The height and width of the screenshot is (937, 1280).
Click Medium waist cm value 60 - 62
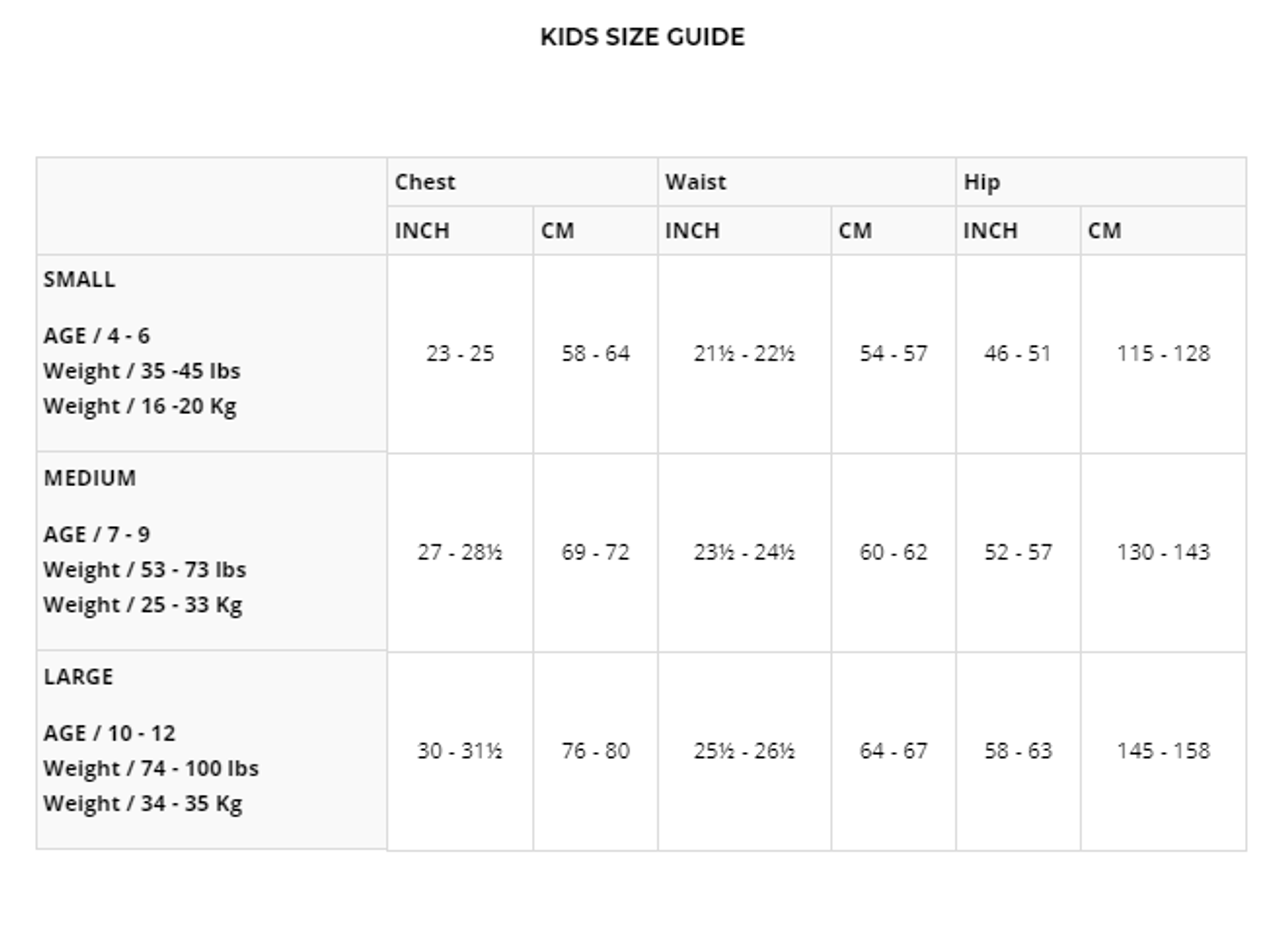point(893,552)
